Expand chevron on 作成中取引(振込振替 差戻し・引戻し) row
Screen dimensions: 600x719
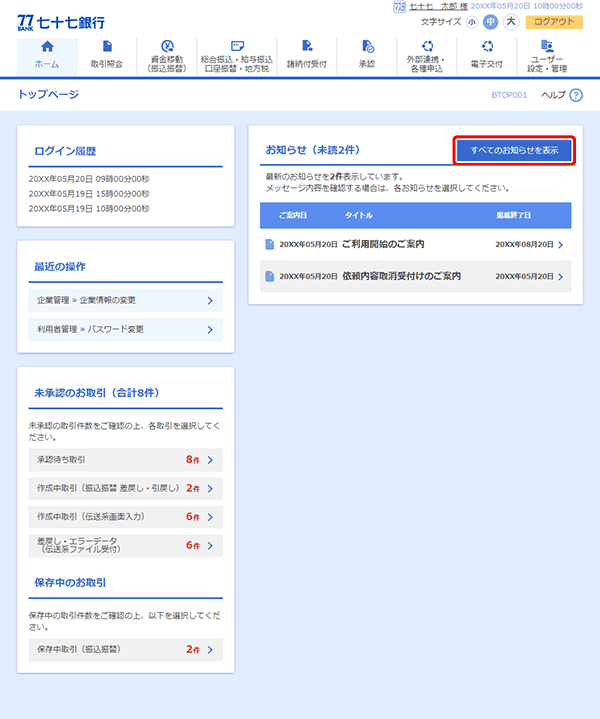click(x=210, y=488)
